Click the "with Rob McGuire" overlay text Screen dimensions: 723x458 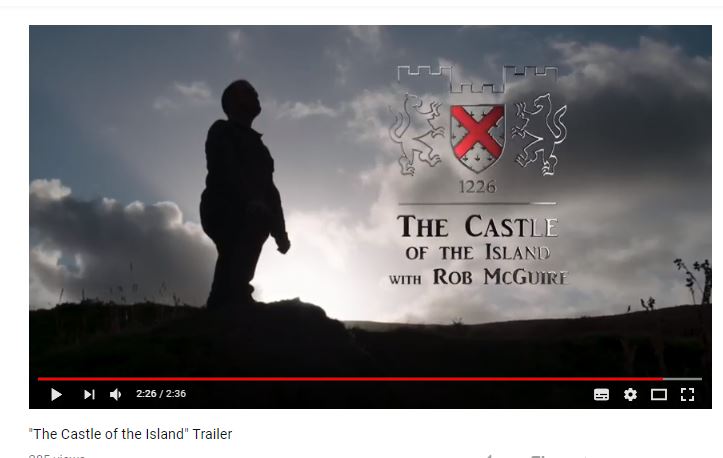tap(478, 277)
